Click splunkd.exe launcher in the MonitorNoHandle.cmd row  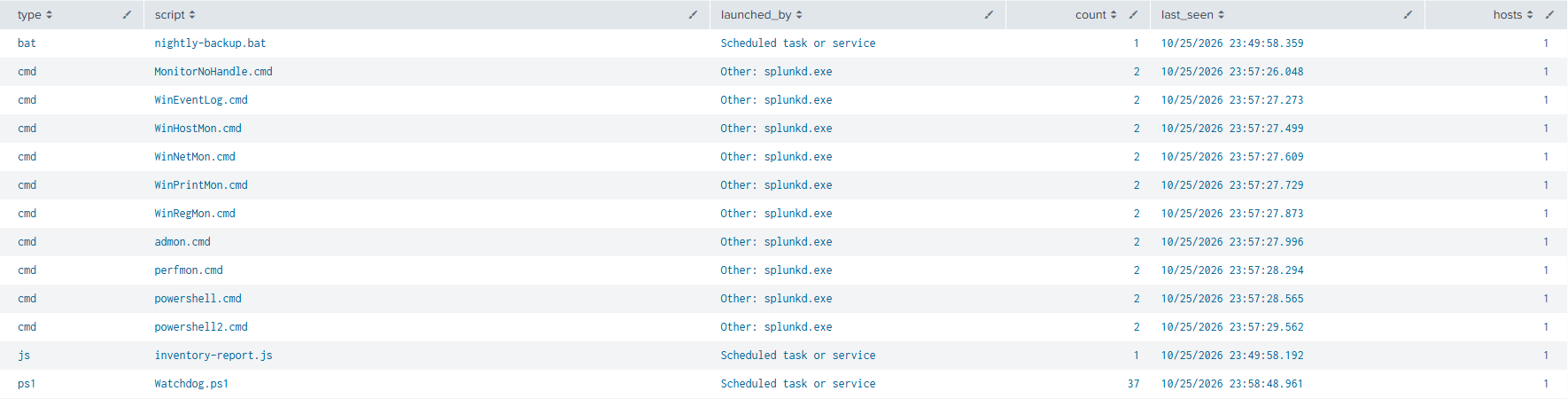(x=776, y=72)
